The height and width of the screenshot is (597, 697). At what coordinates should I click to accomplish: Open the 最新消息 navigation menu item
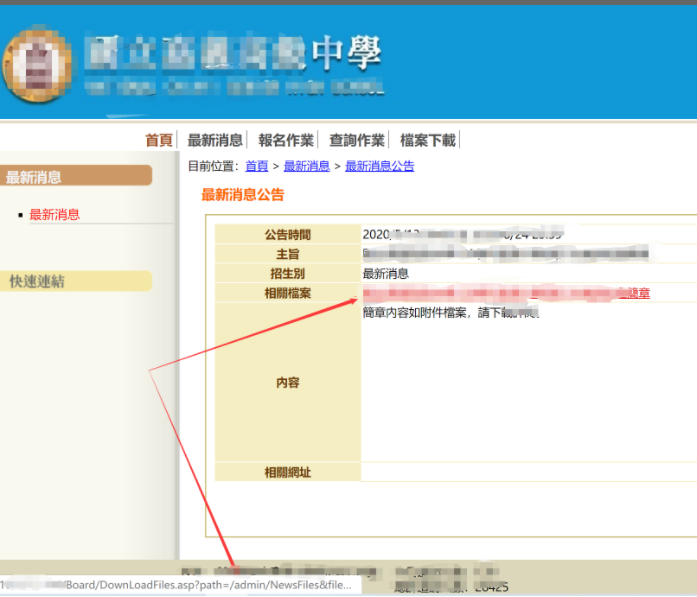click(x=215, y=140)
